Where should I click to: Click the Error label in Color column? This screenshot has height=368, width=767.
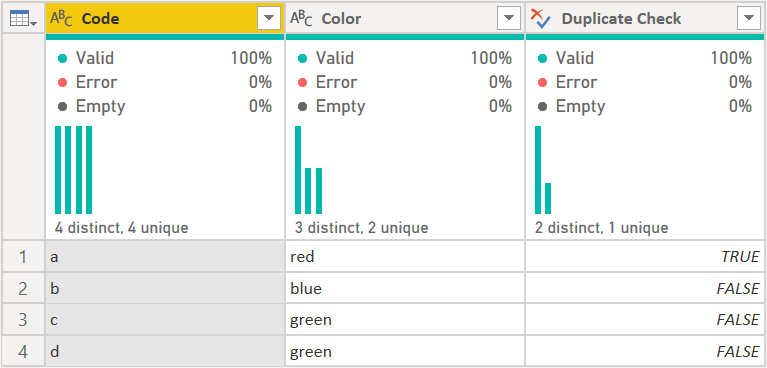pyautogui.click(x=337, y=82)
